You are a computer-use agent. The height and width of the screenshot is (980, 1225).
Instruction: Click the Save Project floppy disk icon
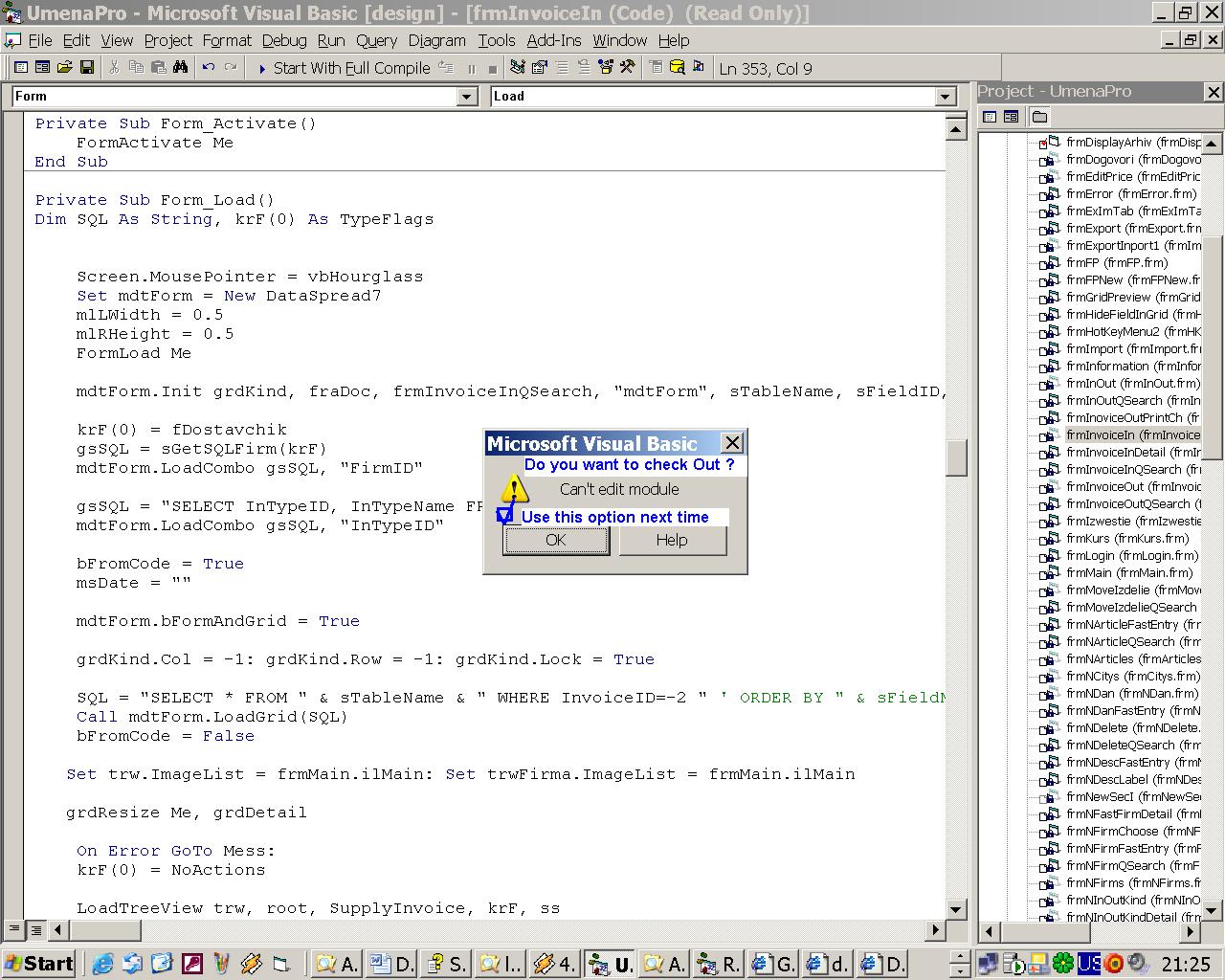point(86,68)
